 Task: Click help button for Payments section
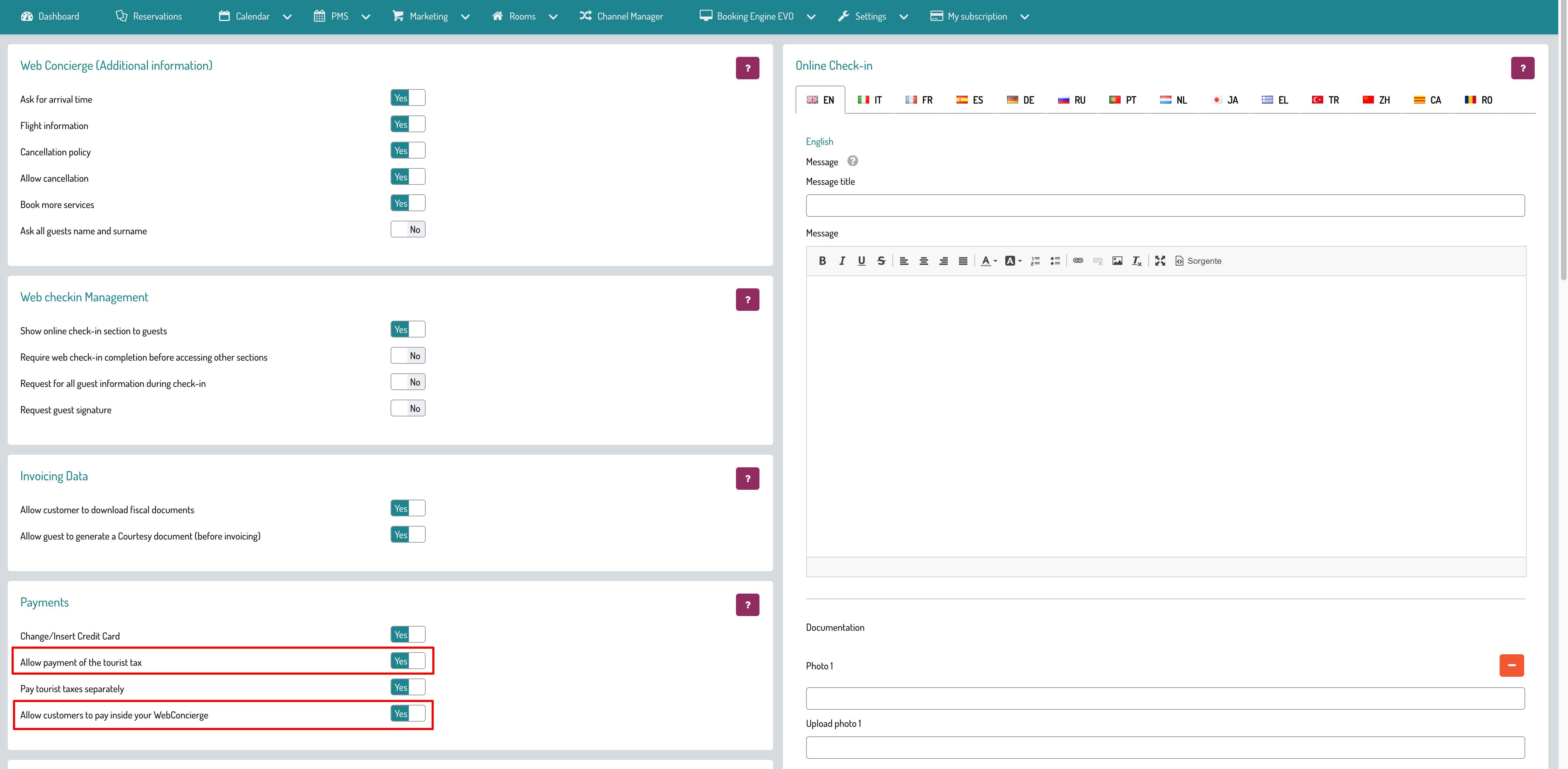point(747,604)
